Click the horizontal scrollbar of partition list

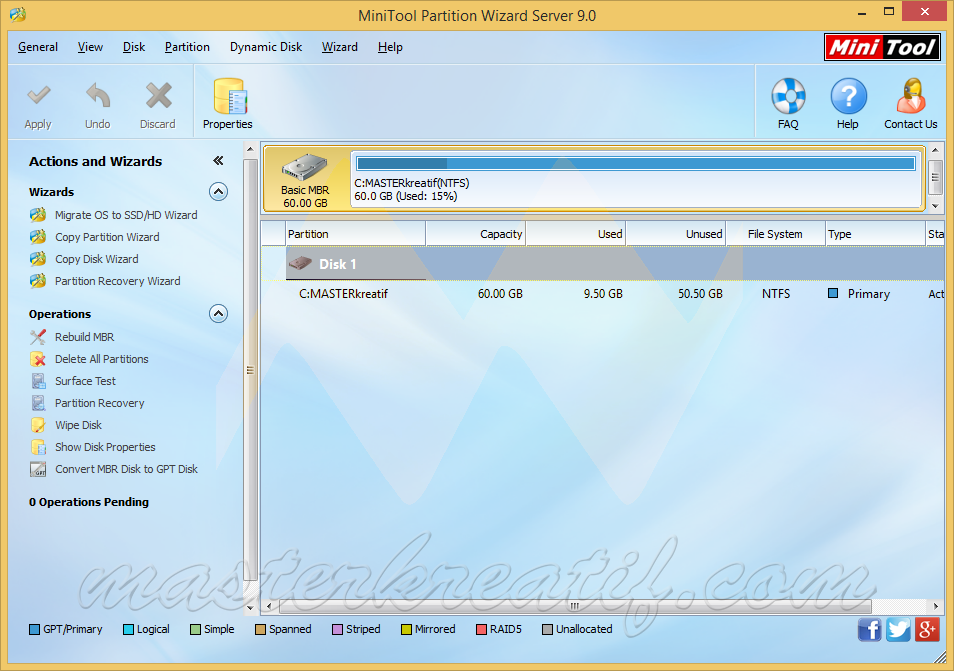(x=575, y=606)
